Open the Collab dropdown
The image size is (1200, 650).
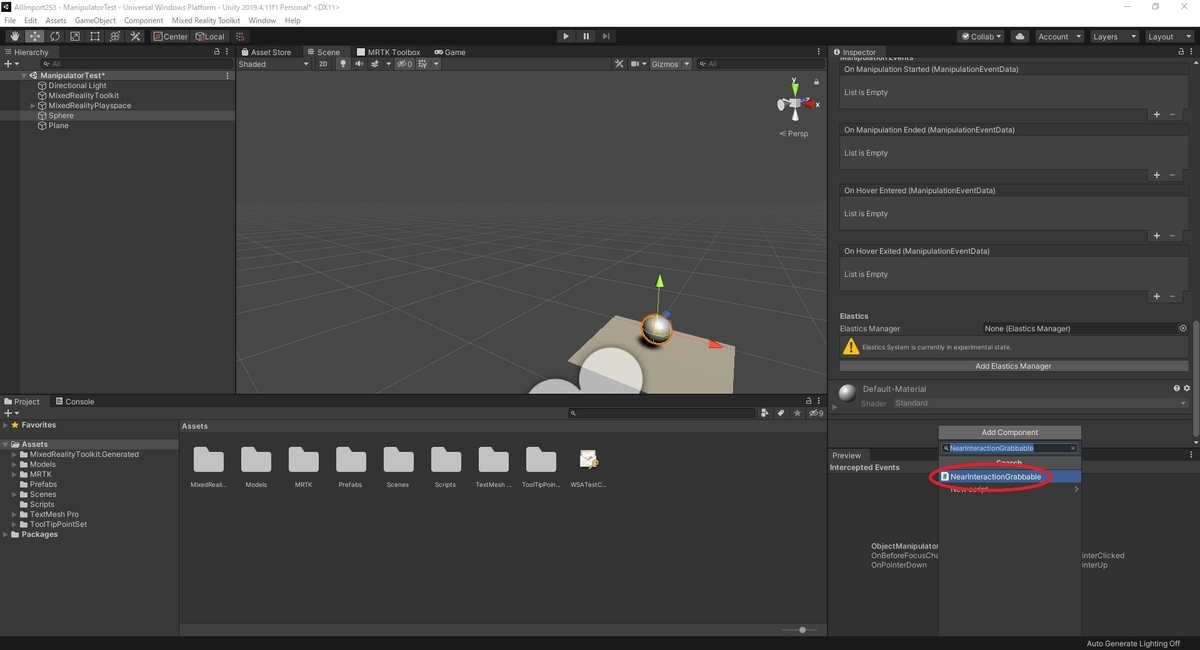[981, 36]
